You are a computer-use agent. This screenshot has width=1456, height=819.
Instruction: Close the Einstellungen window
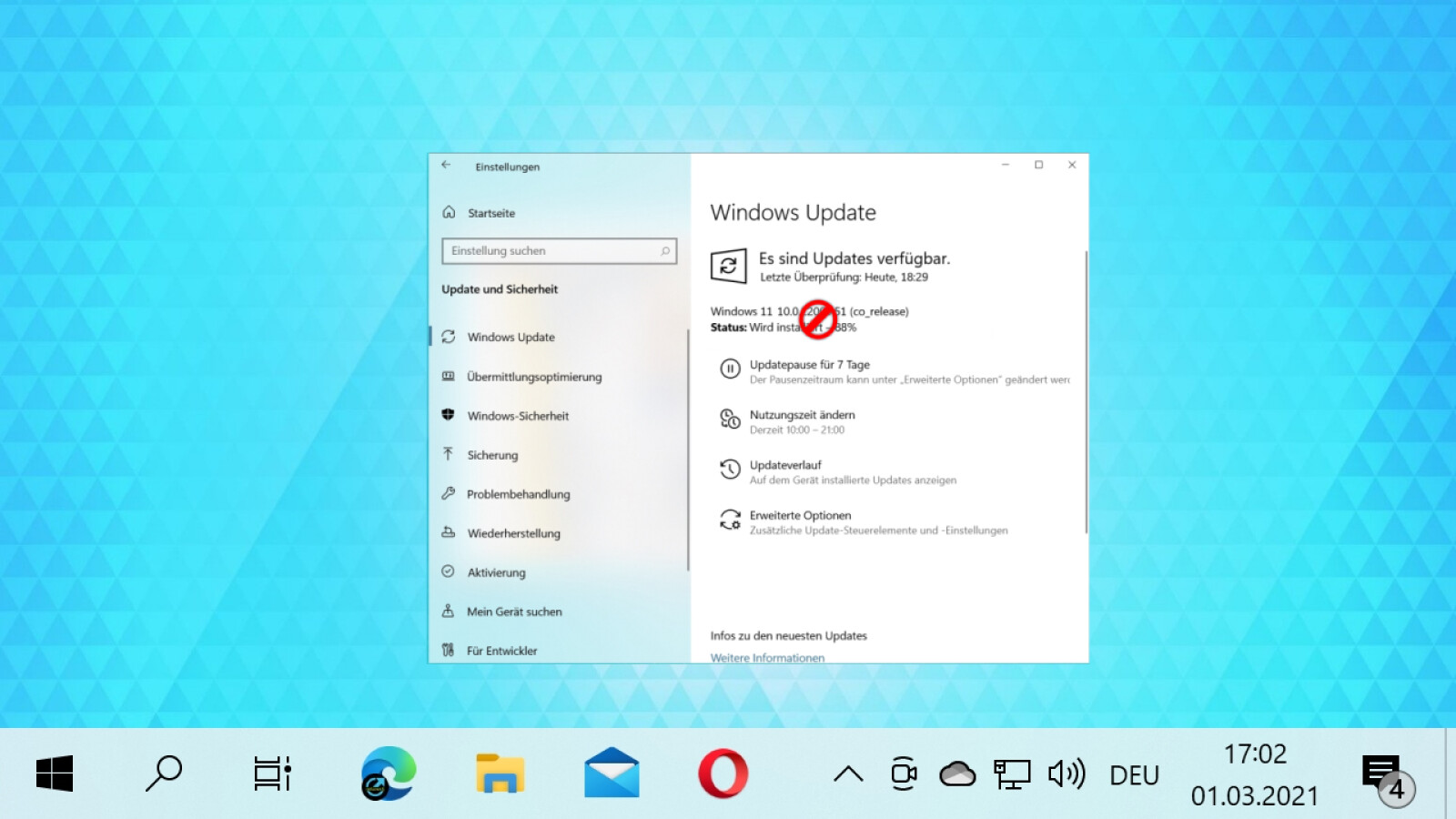point(1072,165)
